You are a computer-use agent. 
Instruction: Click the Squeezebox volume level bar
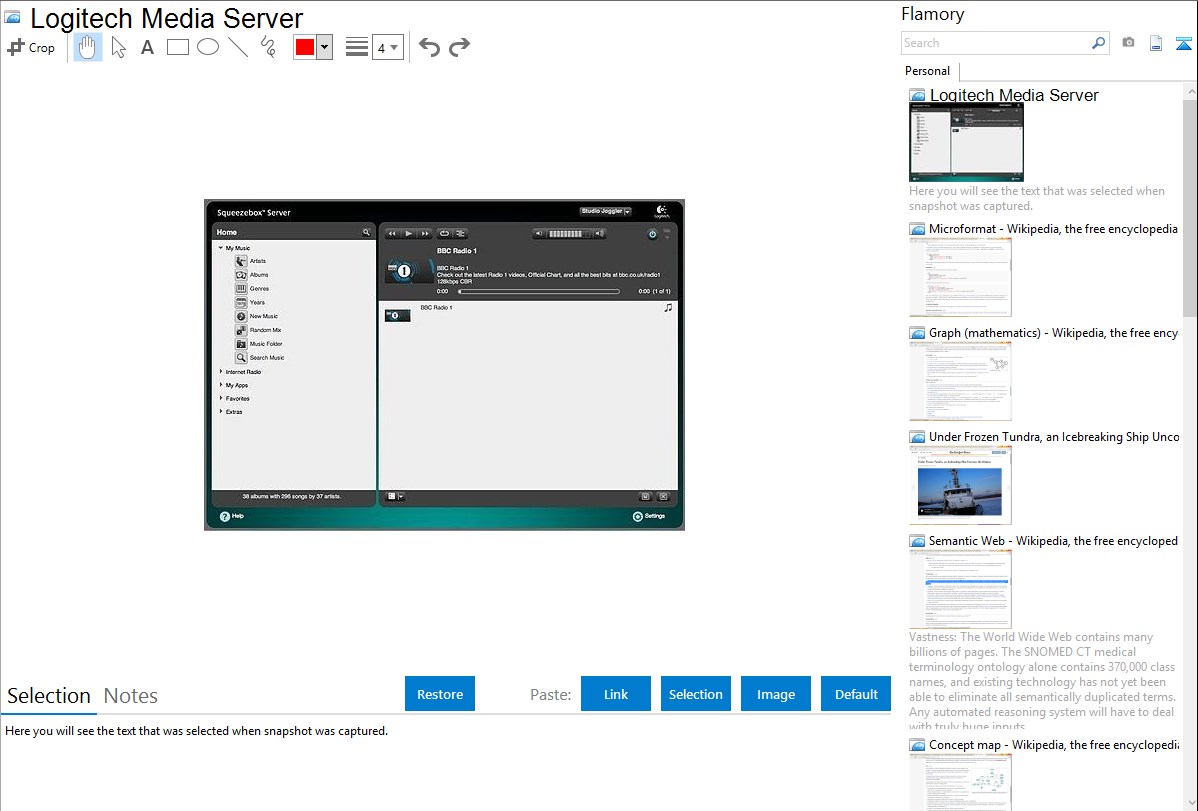[566, 234]
